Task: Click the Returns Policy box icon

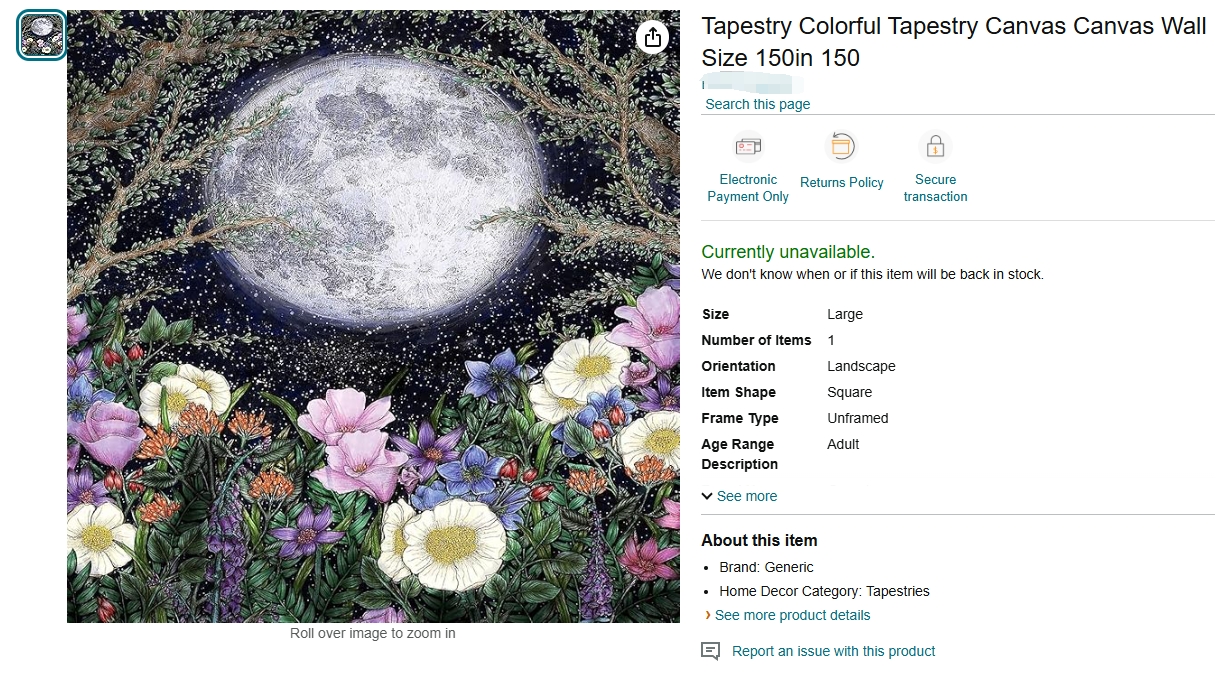Action: (842, 147)
